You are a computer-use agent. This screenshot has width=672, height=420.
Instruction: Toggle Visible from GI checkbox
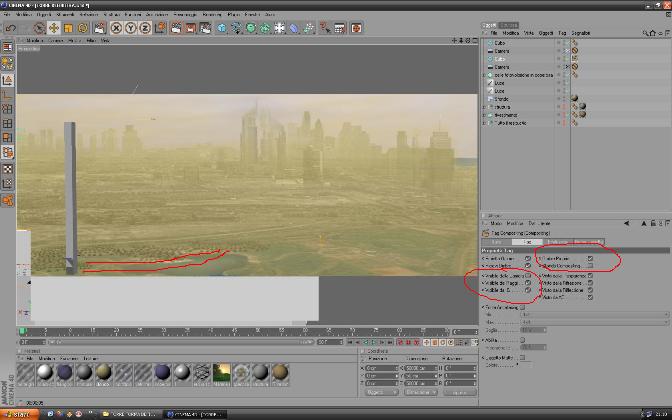click(x=528, y=290)
